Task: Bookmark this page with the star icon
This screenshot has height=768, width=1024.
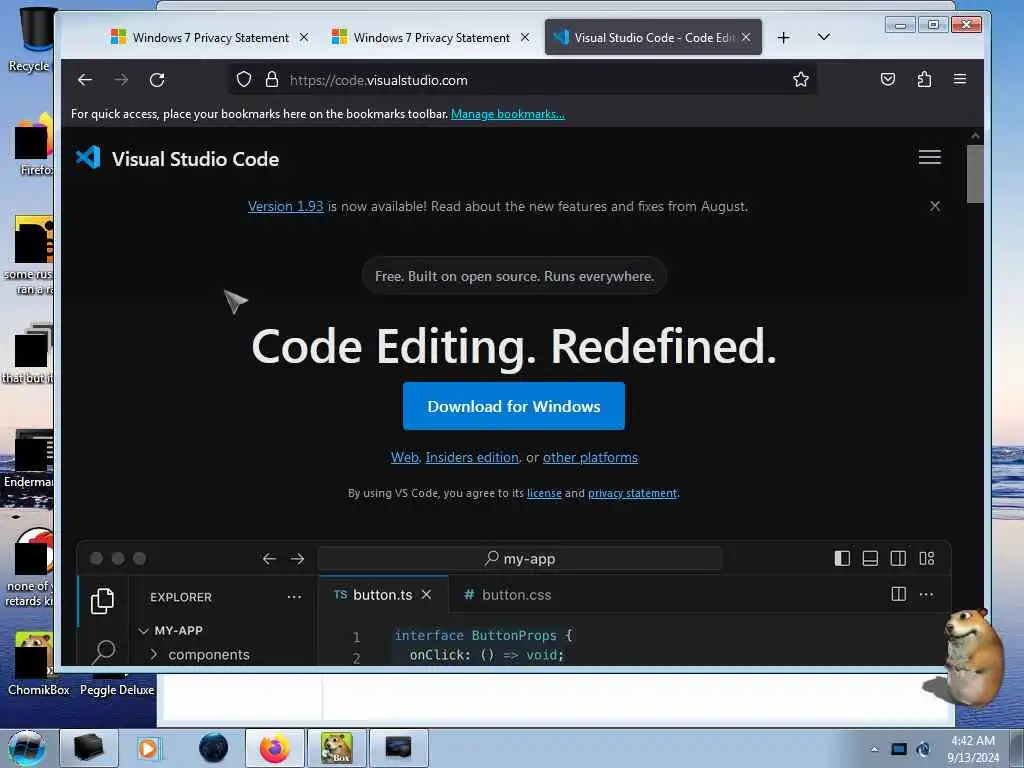Action: click(x=801, y=80)
